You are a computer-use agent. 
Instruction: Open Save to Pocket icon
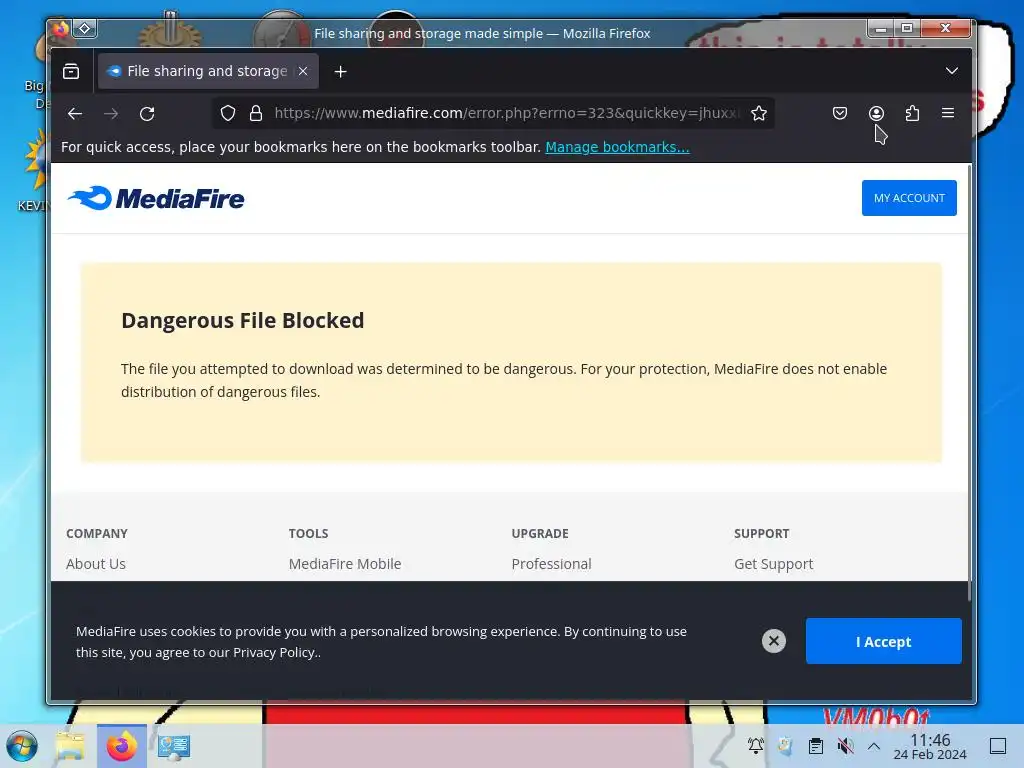pyautogui.click(x=840, y=114)
